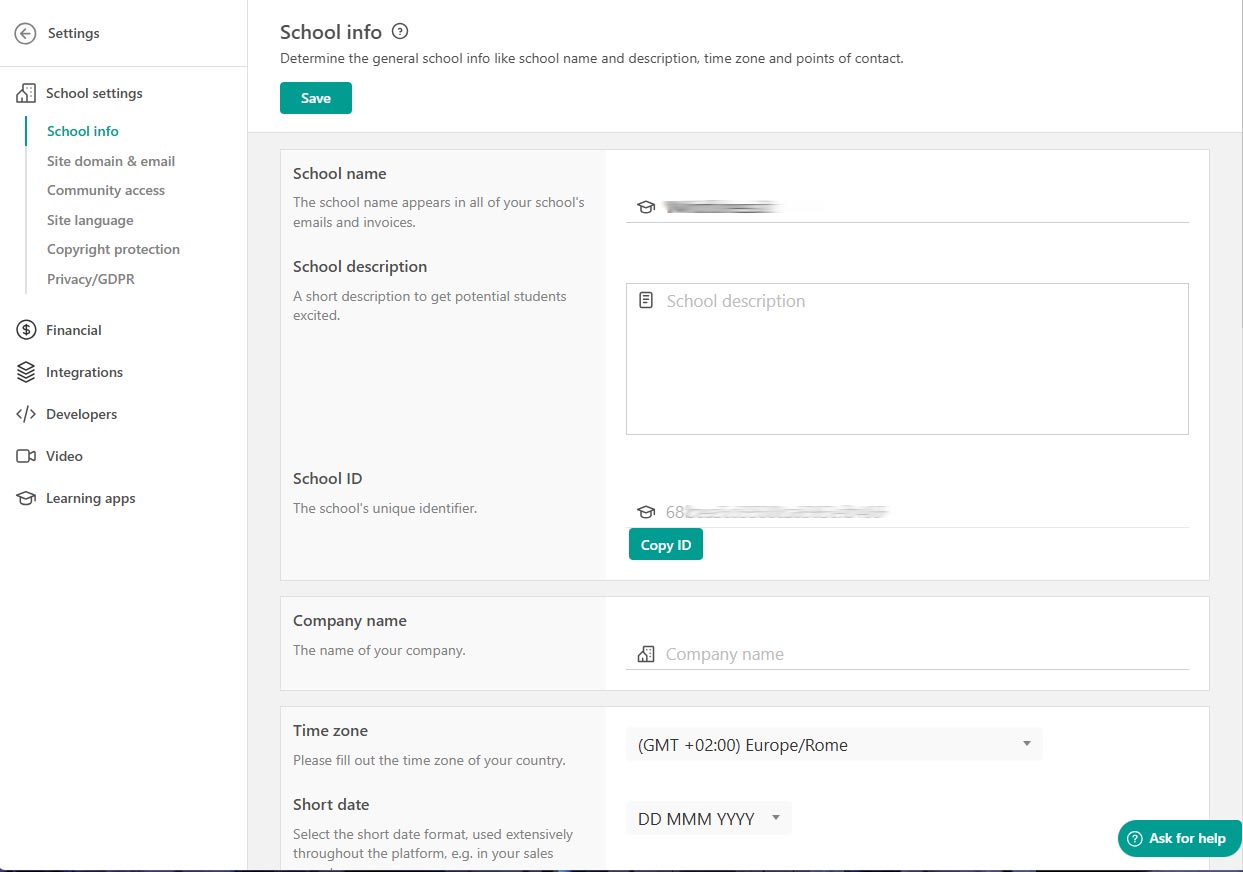Open the DD MMM YYYY short date dropdown
Viewport: 1243px width, 872px height.
(708, 818)
